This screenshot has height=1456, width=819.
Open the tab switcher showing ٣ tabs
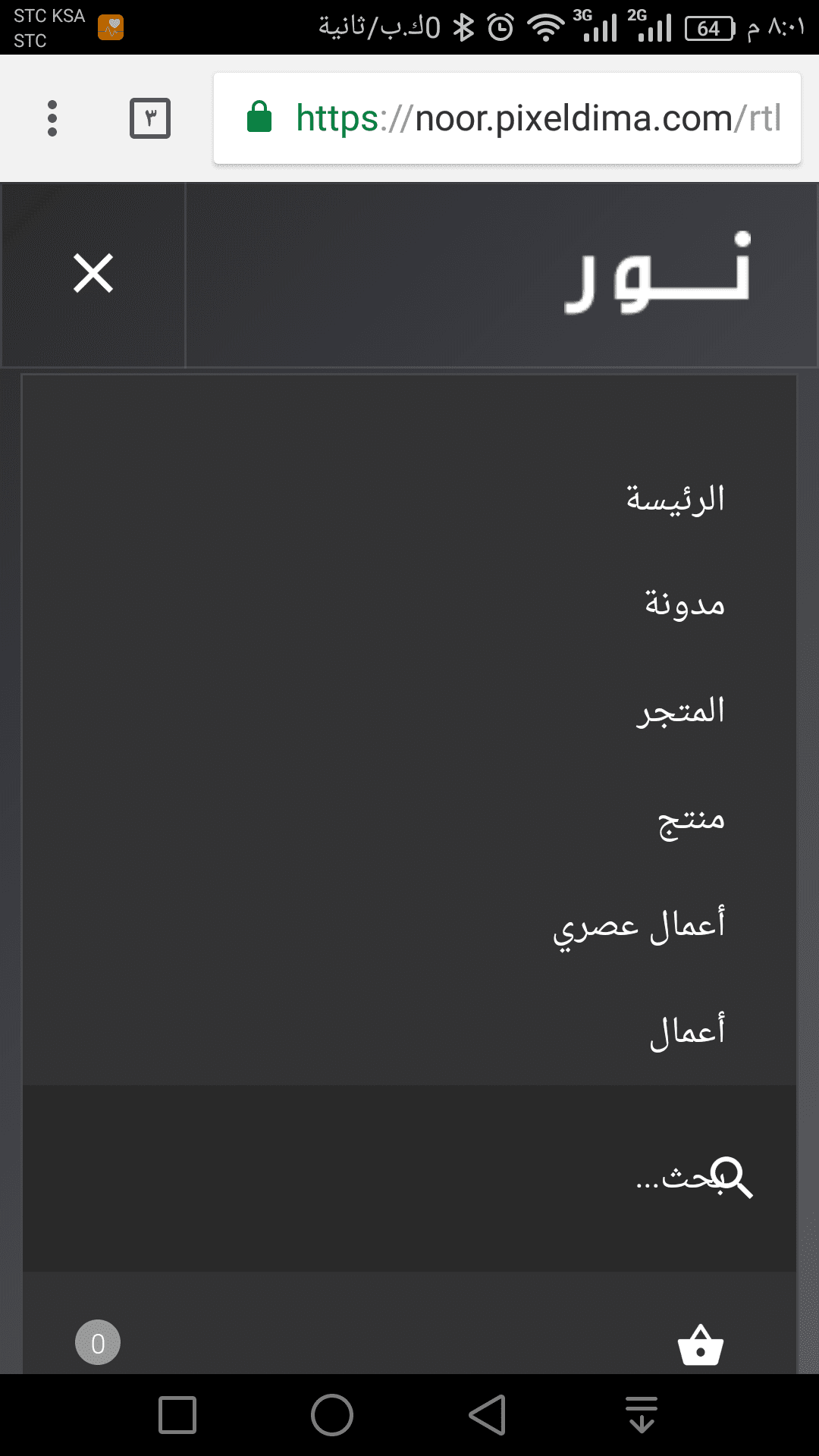click(x=150, y=118)
